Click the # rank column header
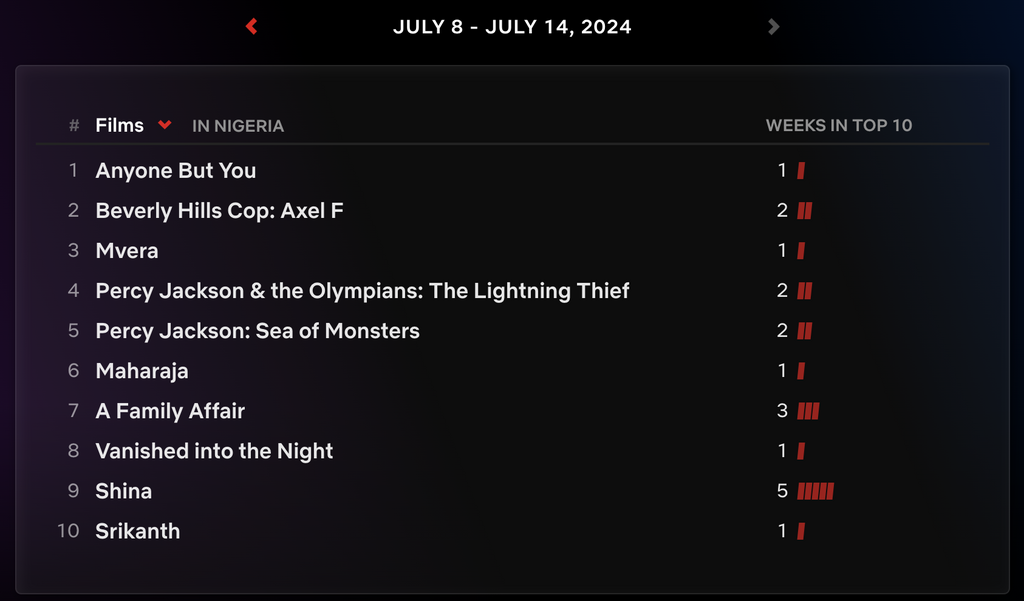The image size is (1024, 601). 72,125
